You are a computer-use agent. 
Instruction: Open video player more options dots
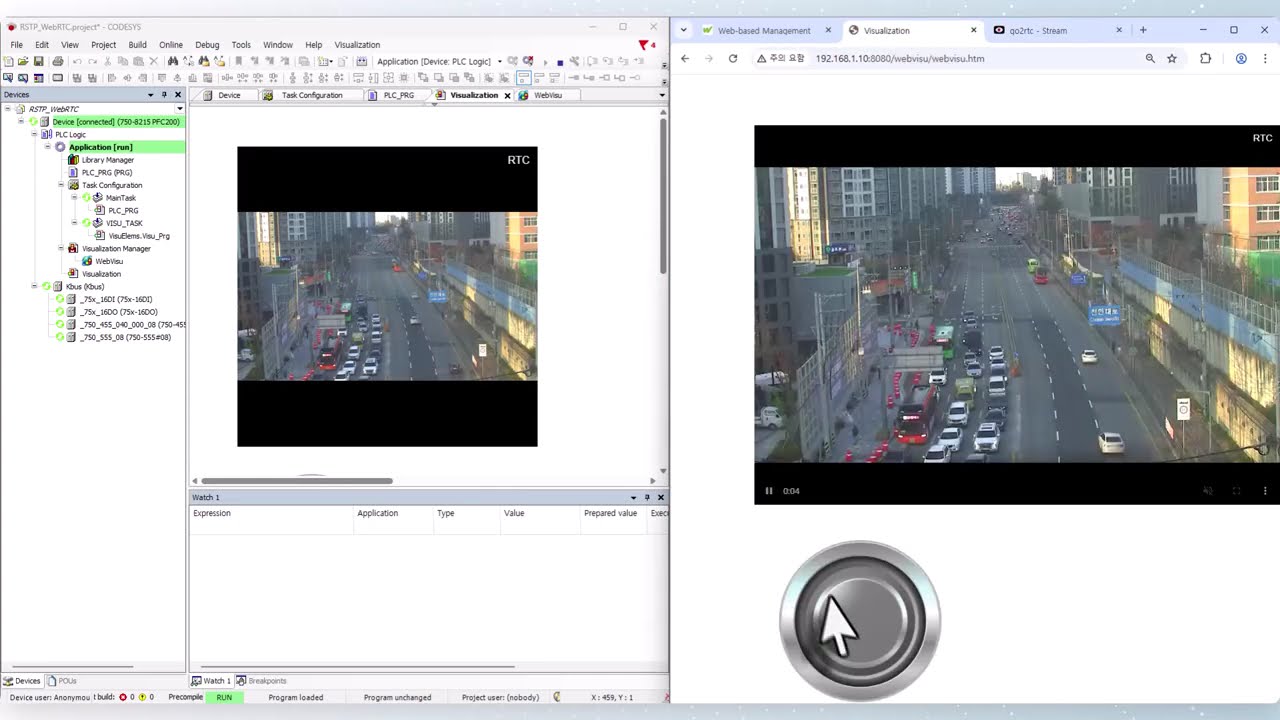click(x=1265, y=491)
